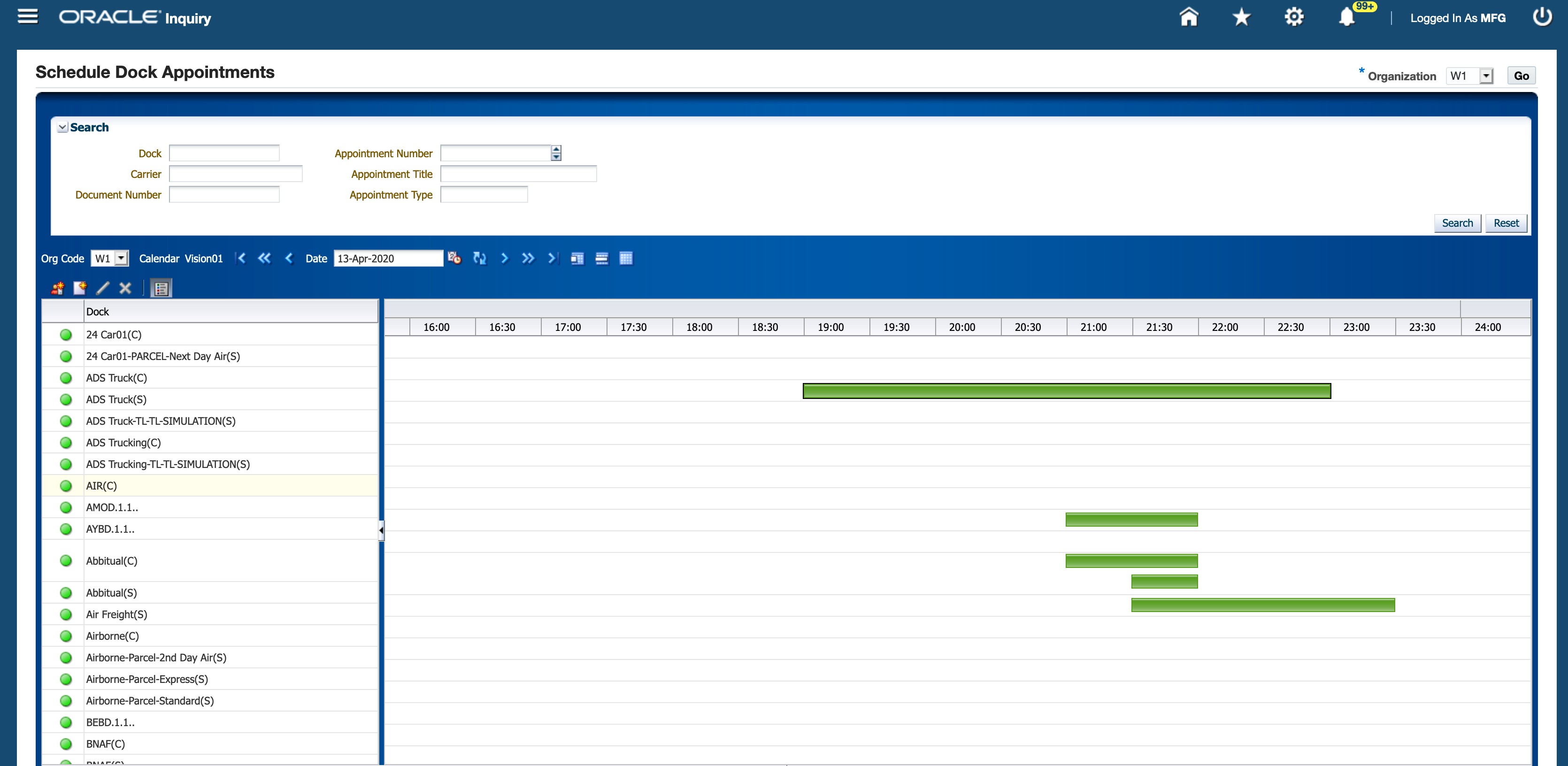Switch to the grid calendar view icon

(x=626, y=258)
